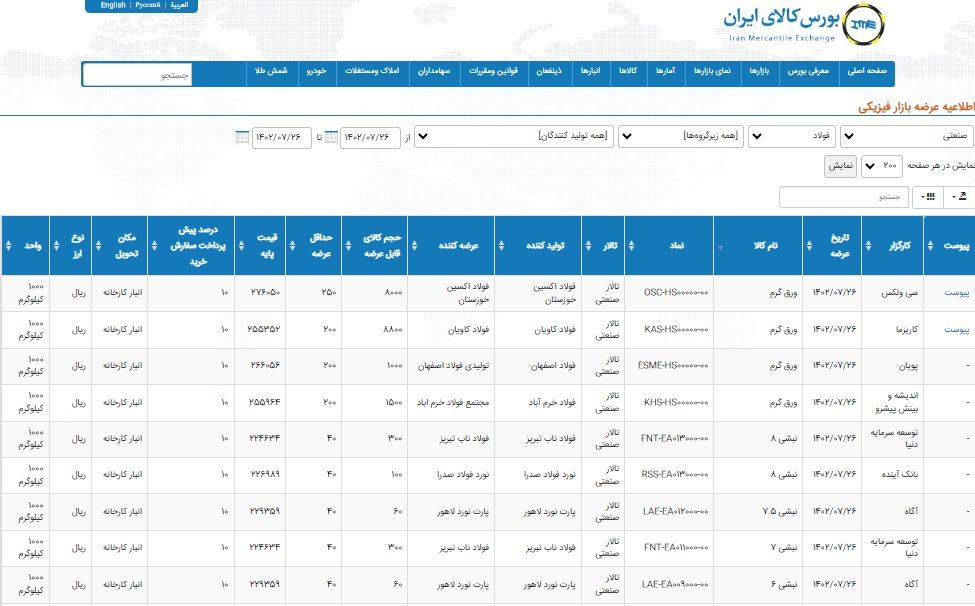Sort by the حجم کالای قابل عرضه arrows

348,246
